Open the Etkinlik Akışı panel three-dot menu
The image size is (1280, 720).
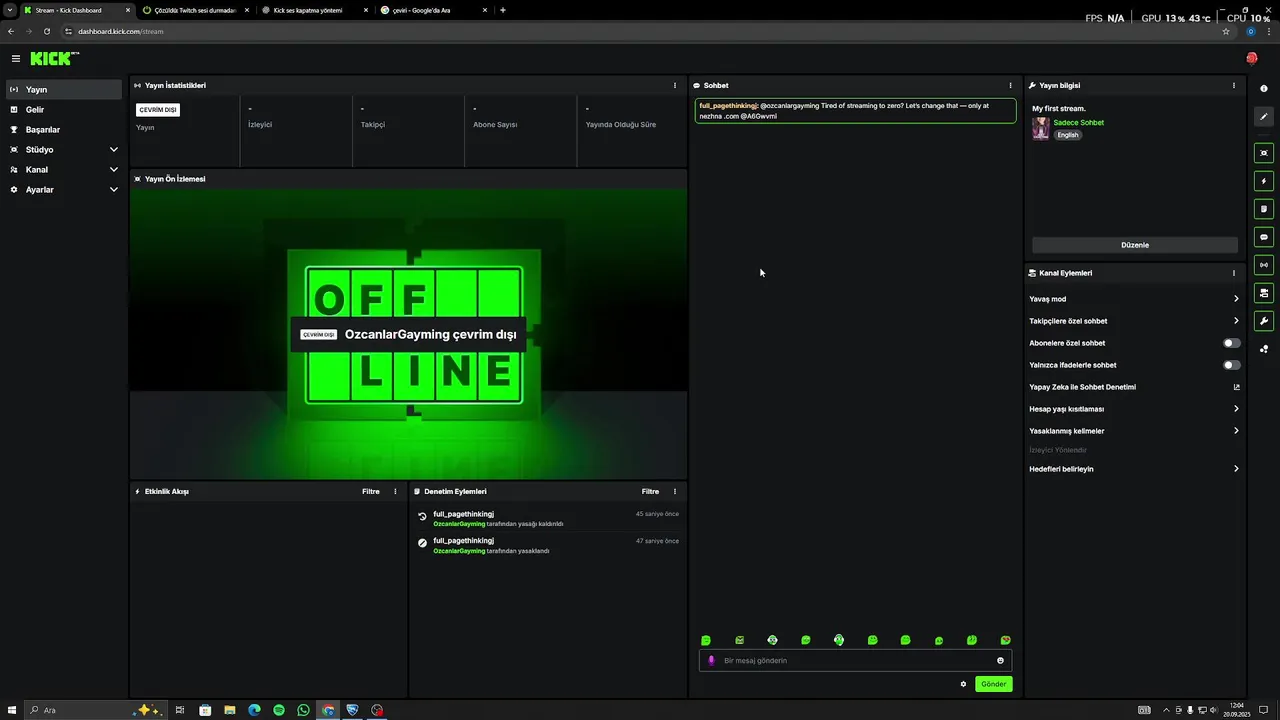tap(395, 491)
